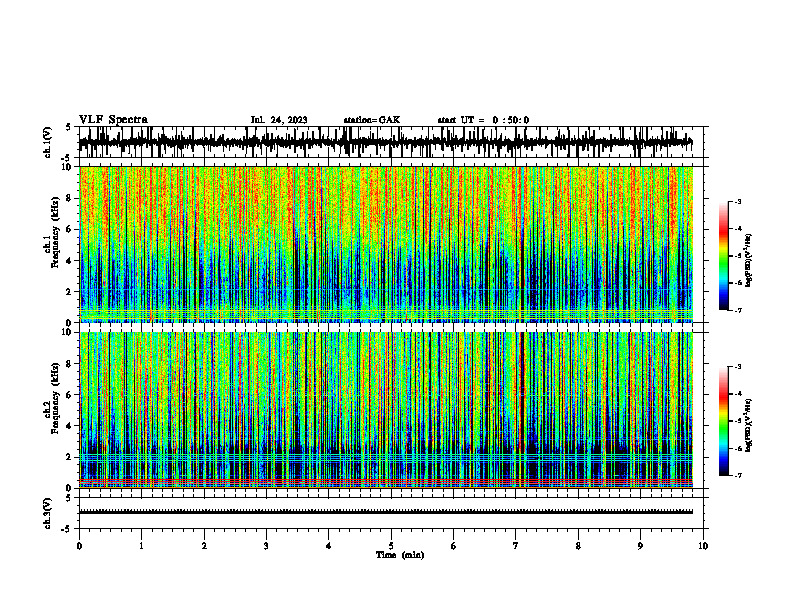Click the start UT time label
792x612 pixels.
point(483,120)
